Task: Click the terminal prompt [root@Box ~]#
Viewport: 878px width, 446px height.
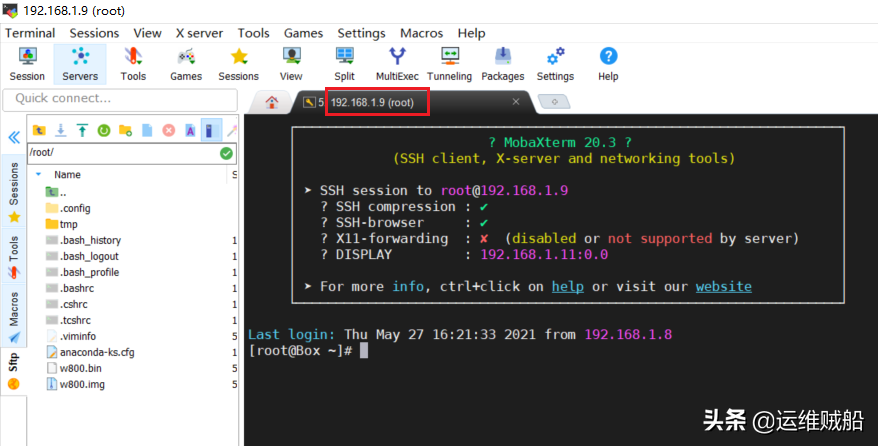Action: pos(300,351)
